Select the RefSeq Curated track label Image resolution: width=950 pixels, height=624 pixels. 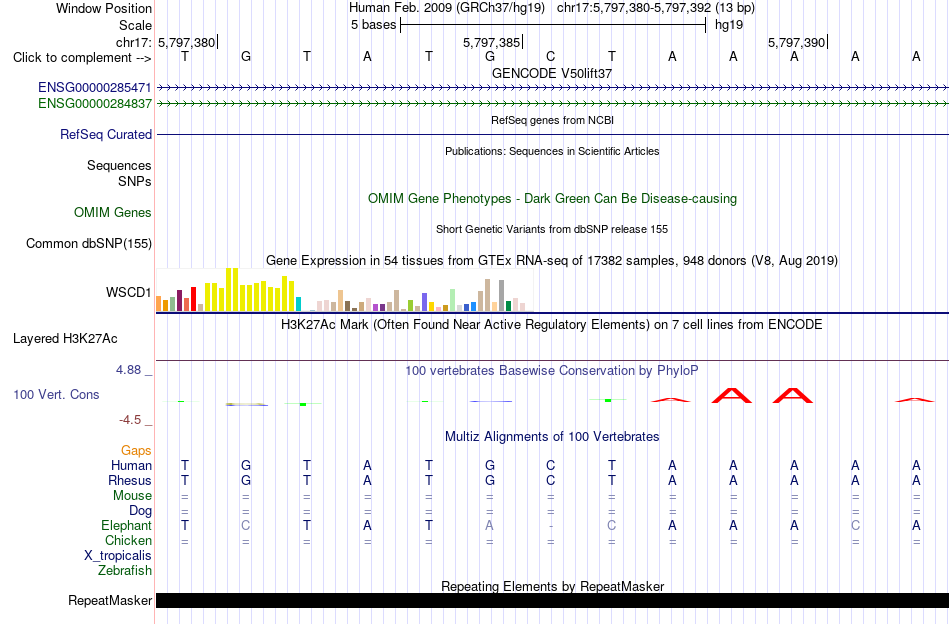pos(106,134)
